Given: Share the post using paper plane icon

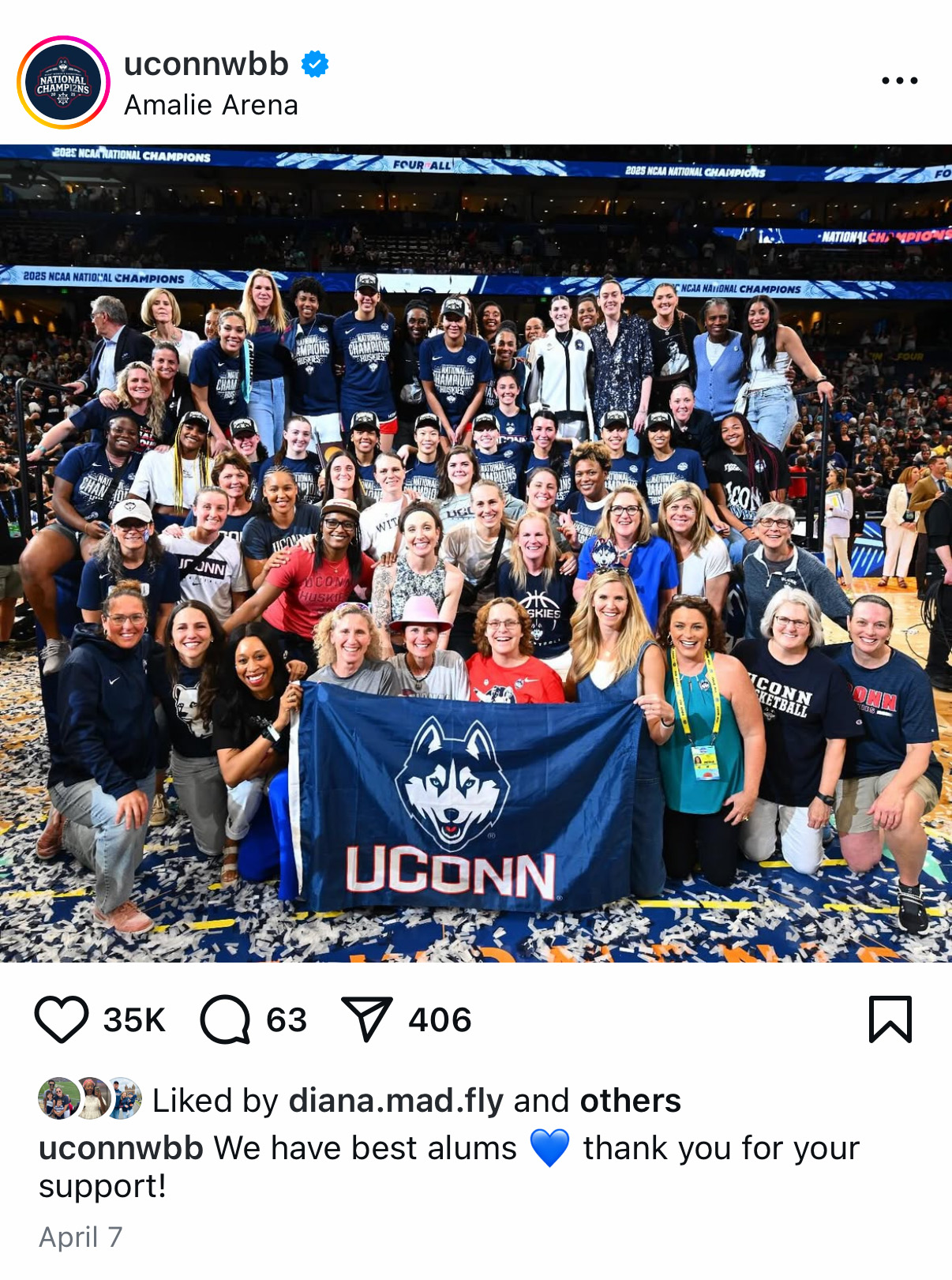Looking at the screenshot, I should [366, 1019].
